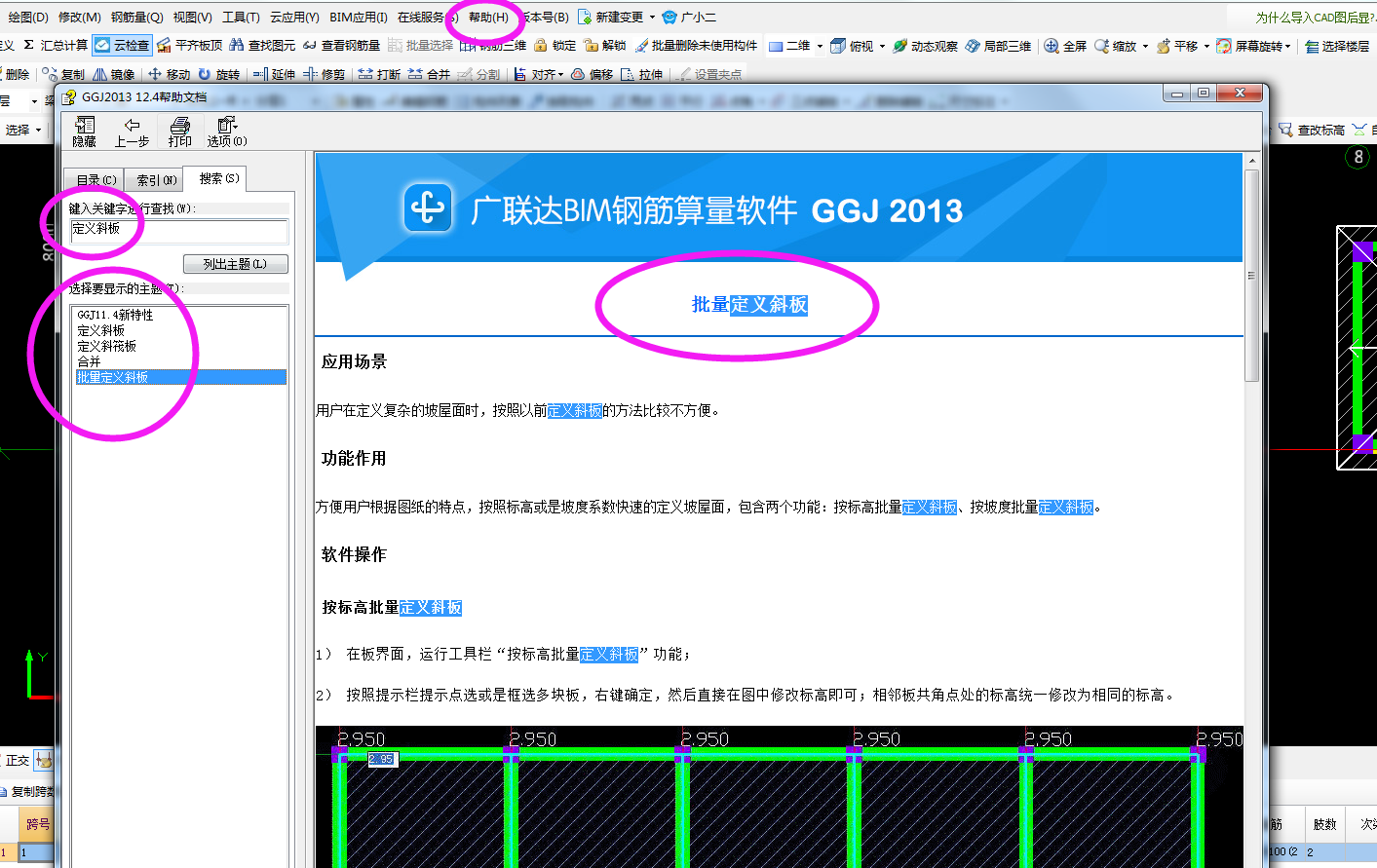Select the 旋转 rotate tool
The height and width of the screenshot is (868, 1377).
pyautogui.click(x=218, y=74)
